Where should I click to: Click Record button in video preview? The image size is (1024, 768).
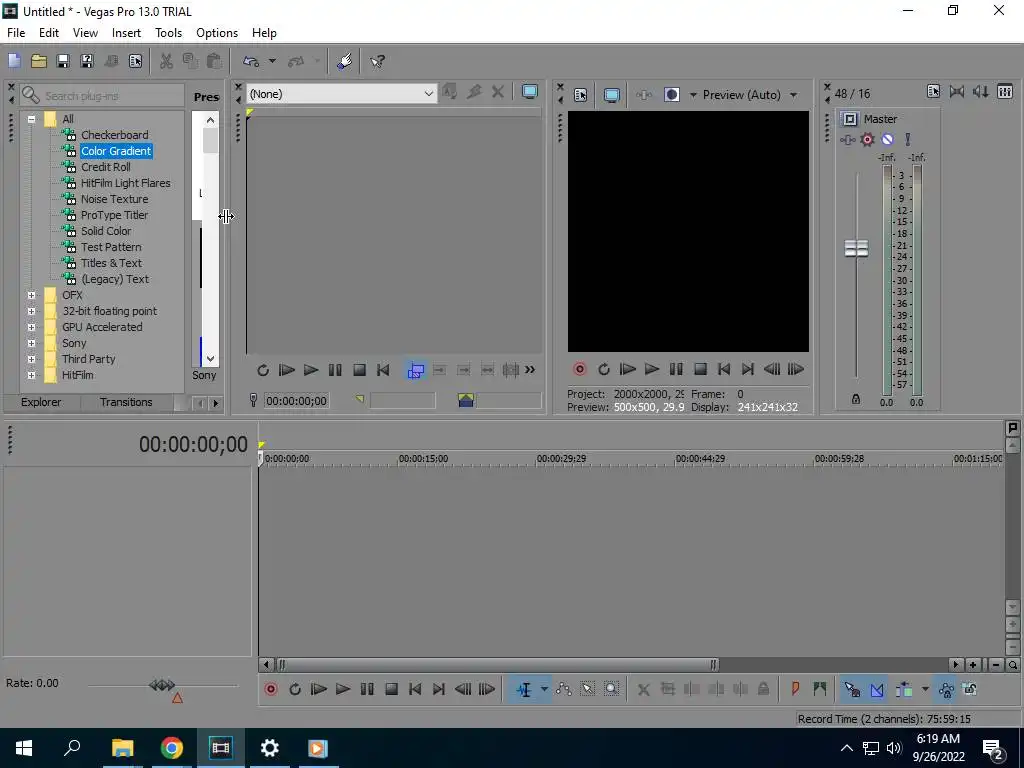click(x=579, y=370)
